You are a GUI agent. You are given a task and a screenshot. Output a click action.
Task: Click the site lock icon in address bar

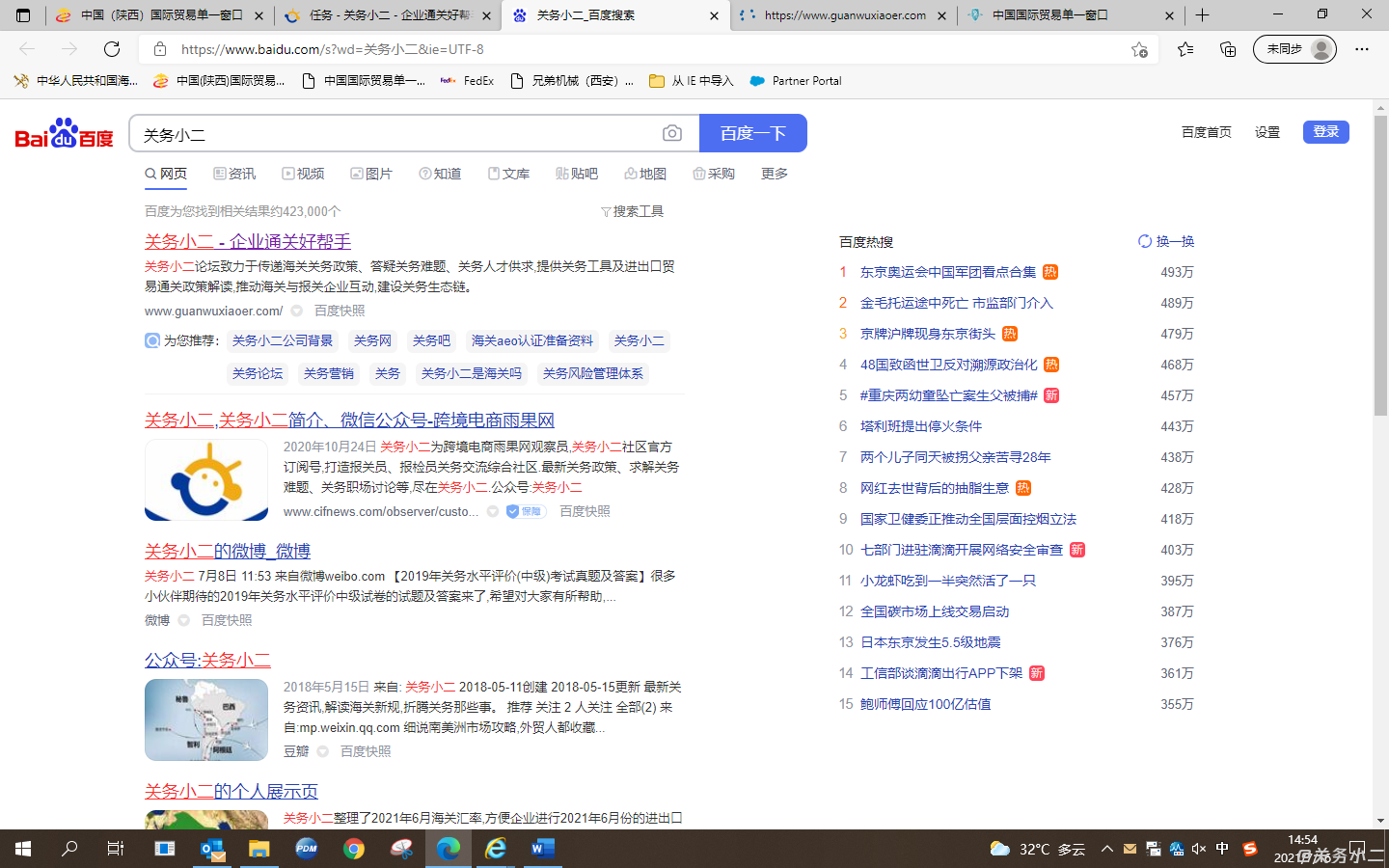point(160,49)
